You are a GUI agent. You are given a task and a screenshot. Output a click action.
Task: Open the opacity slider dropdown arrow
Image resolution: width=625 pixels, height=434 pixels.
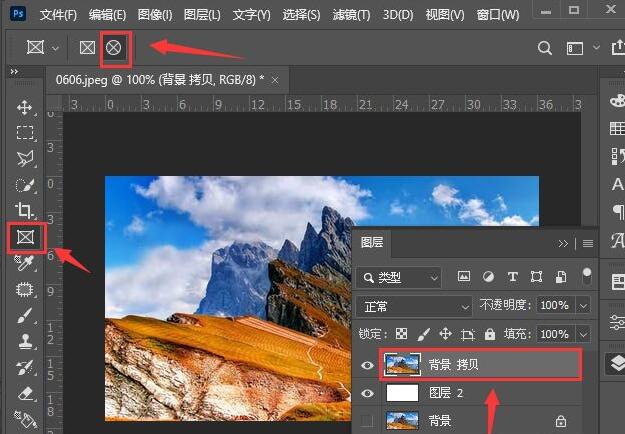coord(584,306)
